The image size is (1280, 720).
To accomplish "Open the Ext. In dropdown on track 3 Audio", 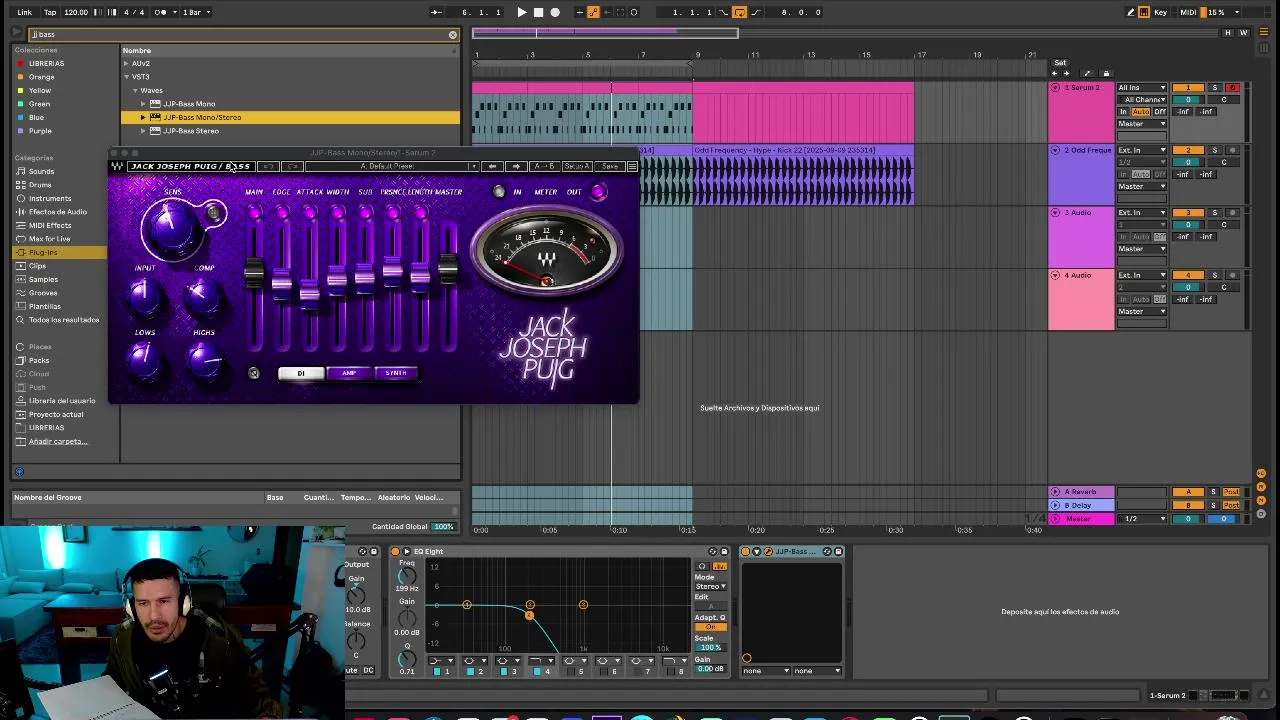I will tap(1142, 212).
